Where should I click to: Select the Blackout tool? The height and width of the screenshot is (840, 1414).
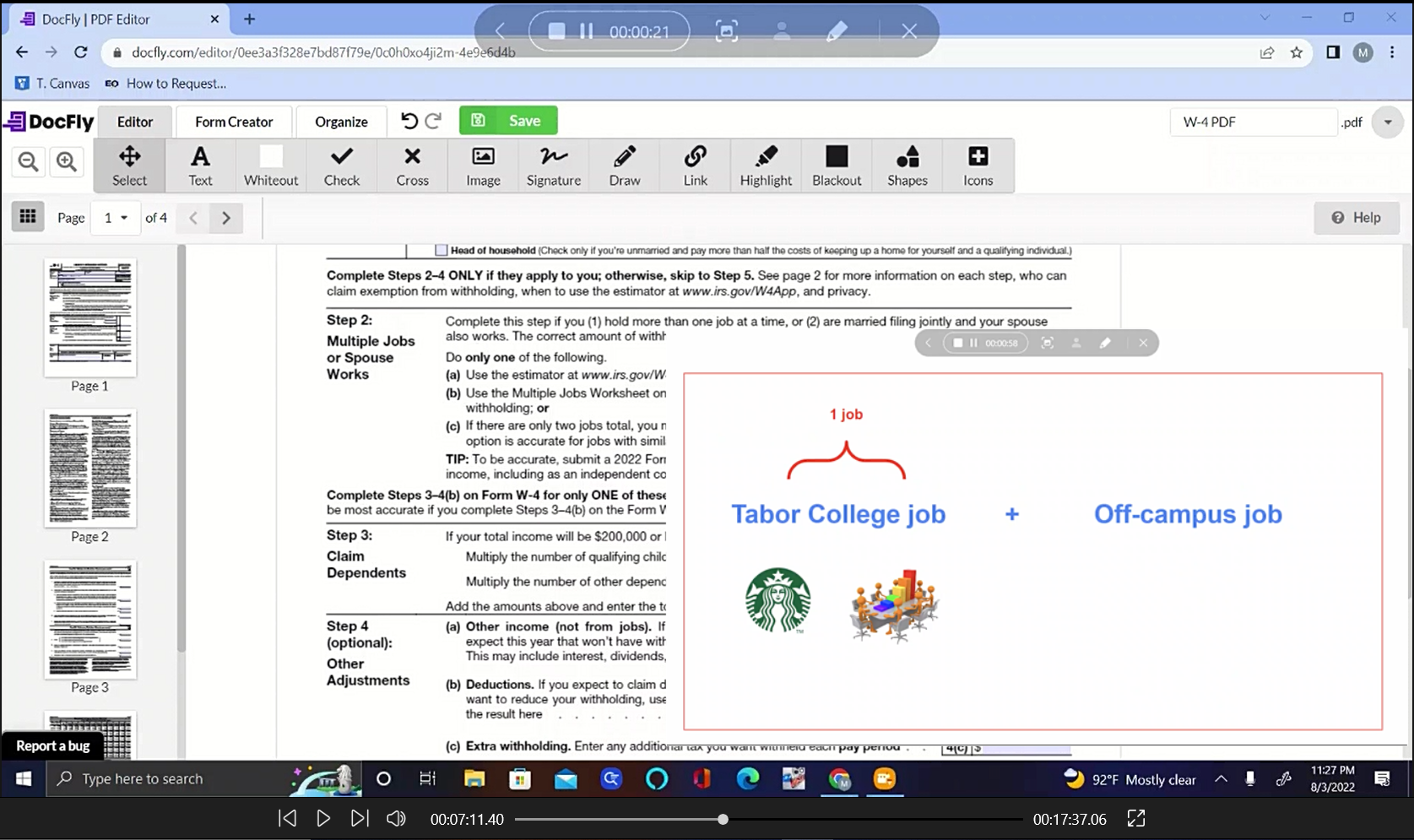coord(837,165)
